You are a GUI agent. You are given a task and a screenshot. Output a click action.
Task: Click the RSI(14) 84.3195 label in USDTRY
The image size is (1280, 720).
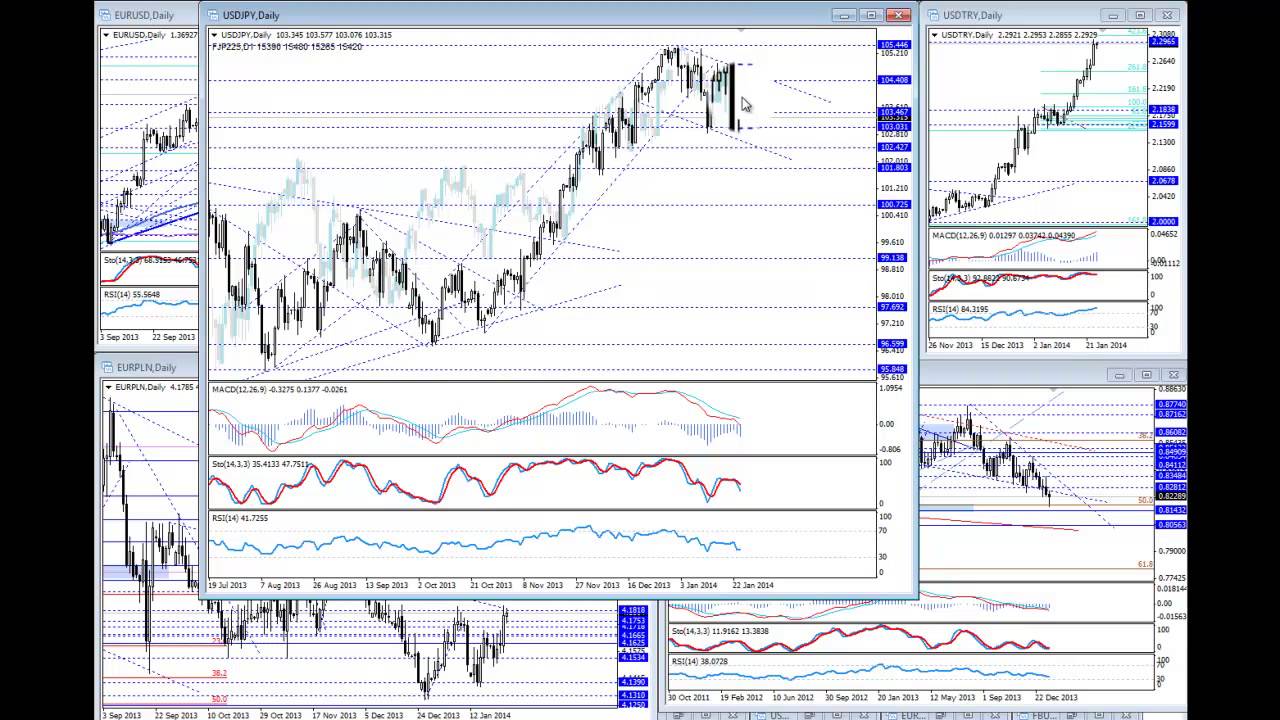tap(960, 309)
